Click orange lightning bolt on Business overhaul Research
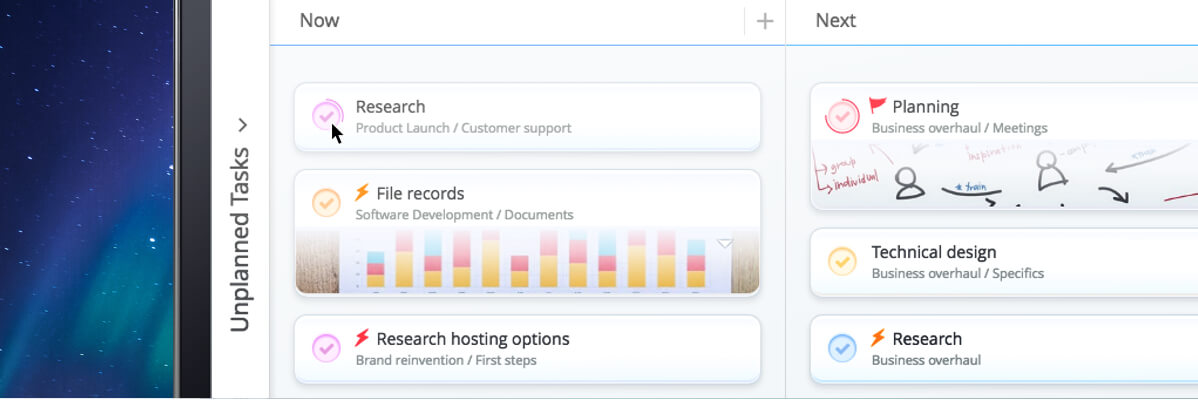The width and height of the screenshot is (1198, 400). [878, 337]
